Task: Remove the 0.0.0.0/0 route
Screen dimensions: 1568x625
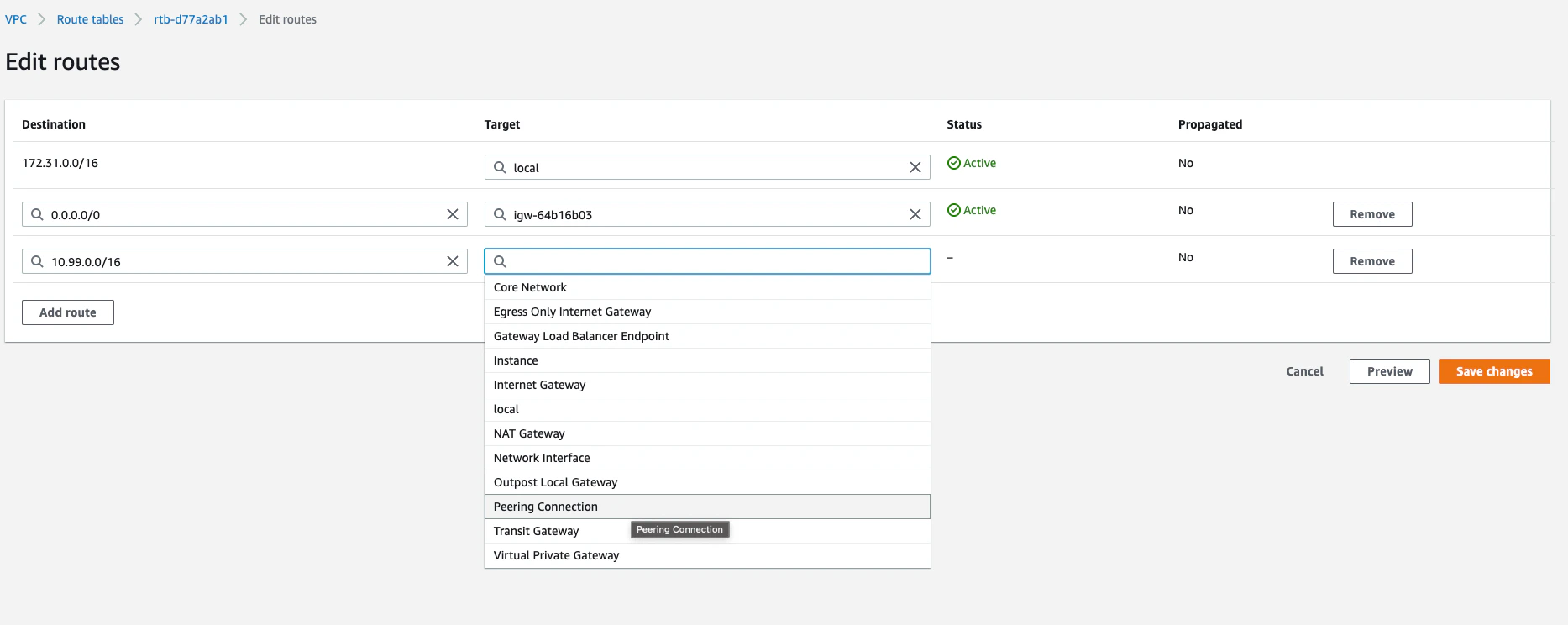Action: coord(1372,214)
